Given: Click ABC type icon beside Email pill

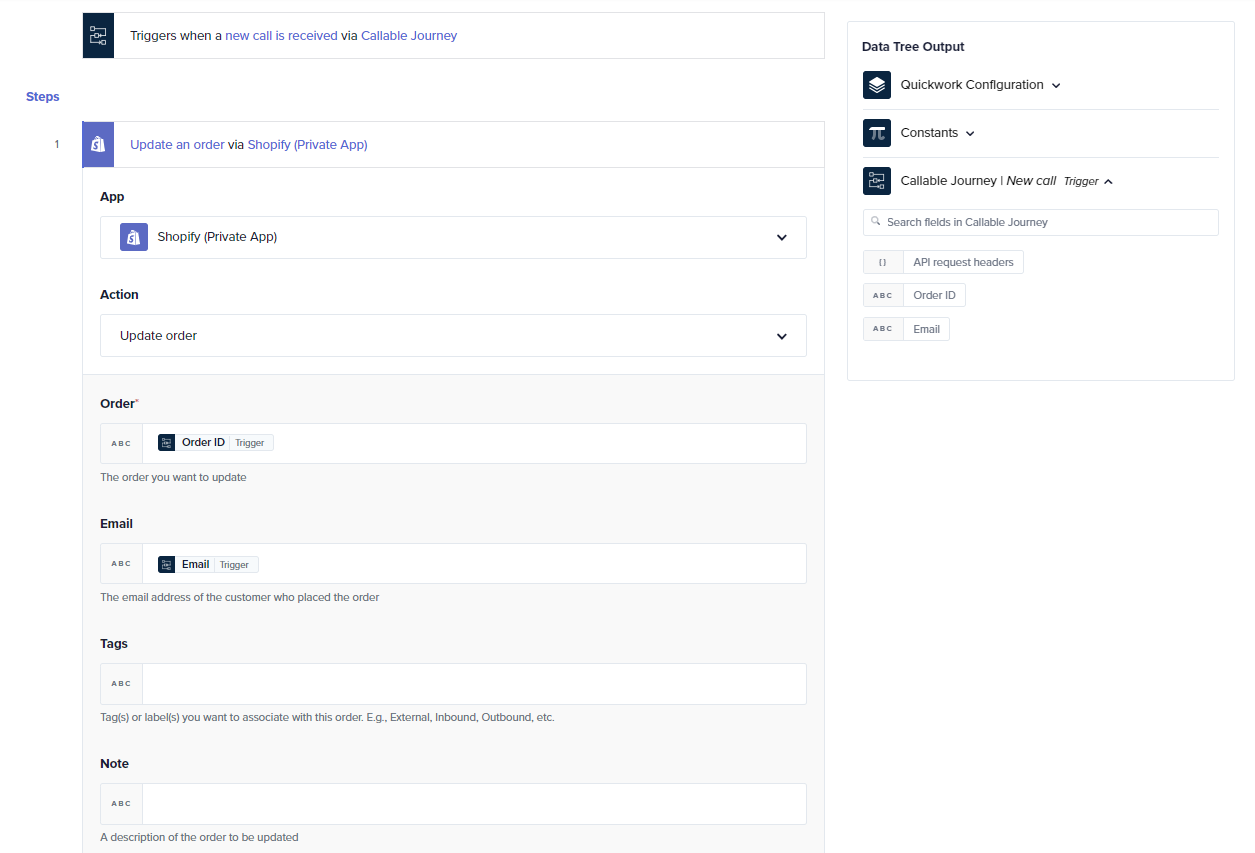Looking at the screenshot, I should (x=883, y=329).
